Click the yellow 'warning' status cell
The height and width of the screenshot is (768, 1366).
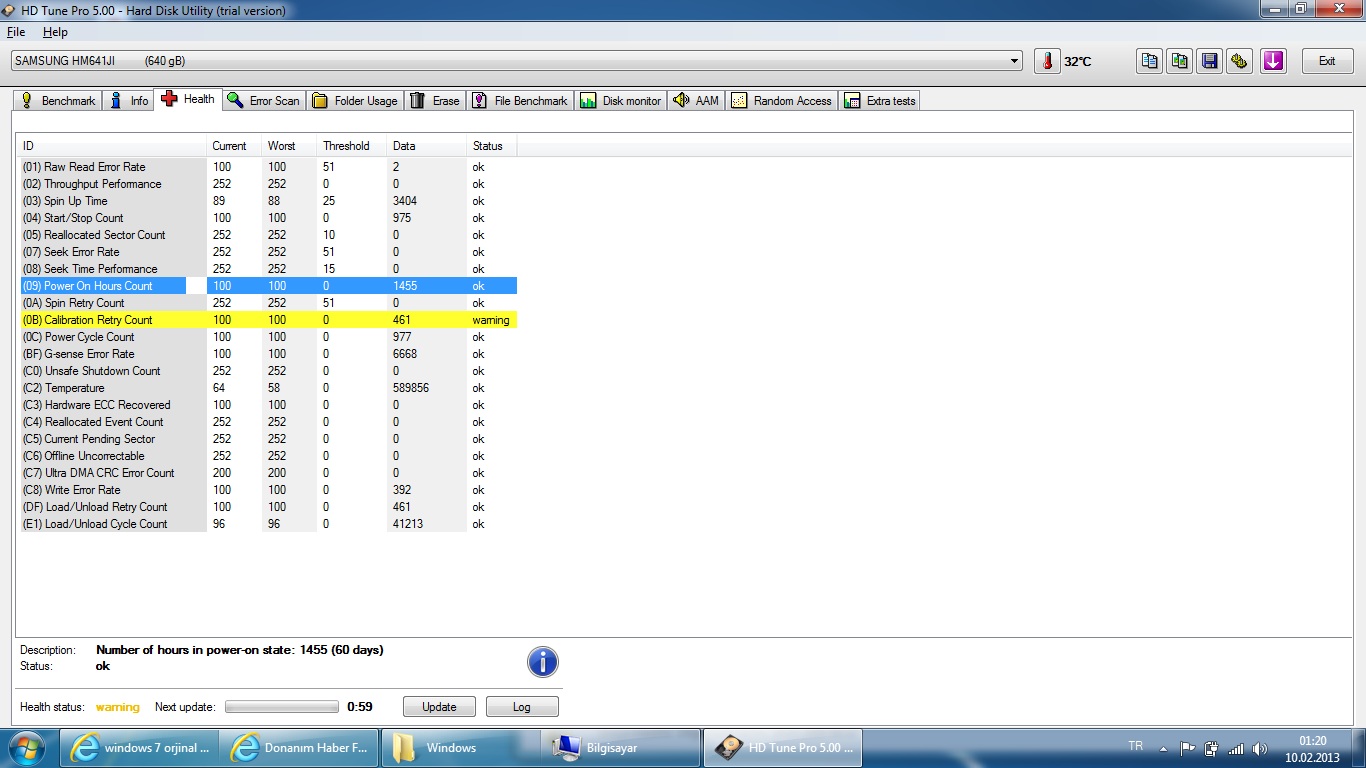coord(491,320)
